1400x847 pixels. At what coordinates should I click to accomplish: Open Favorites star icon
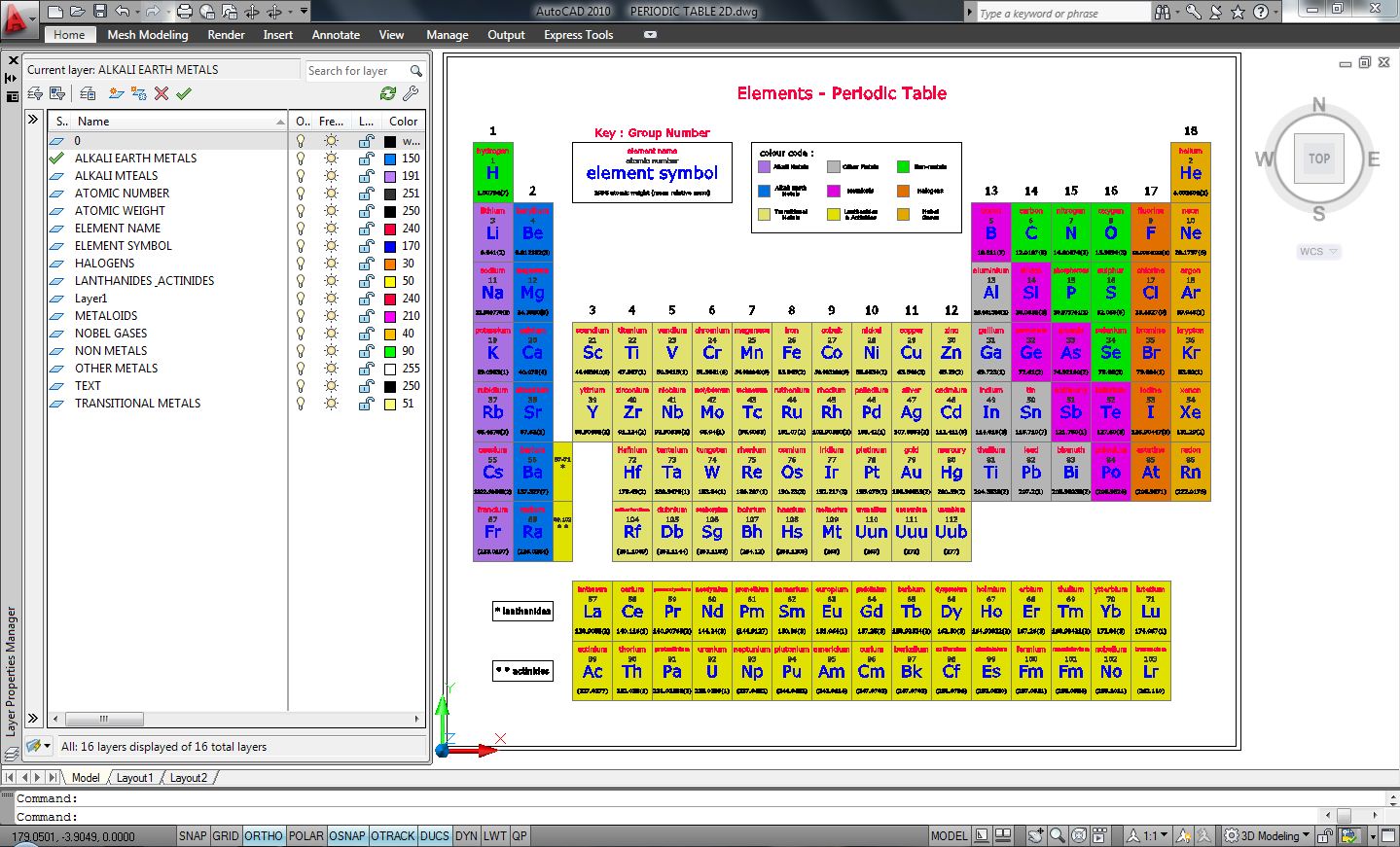pos(1238,12)
